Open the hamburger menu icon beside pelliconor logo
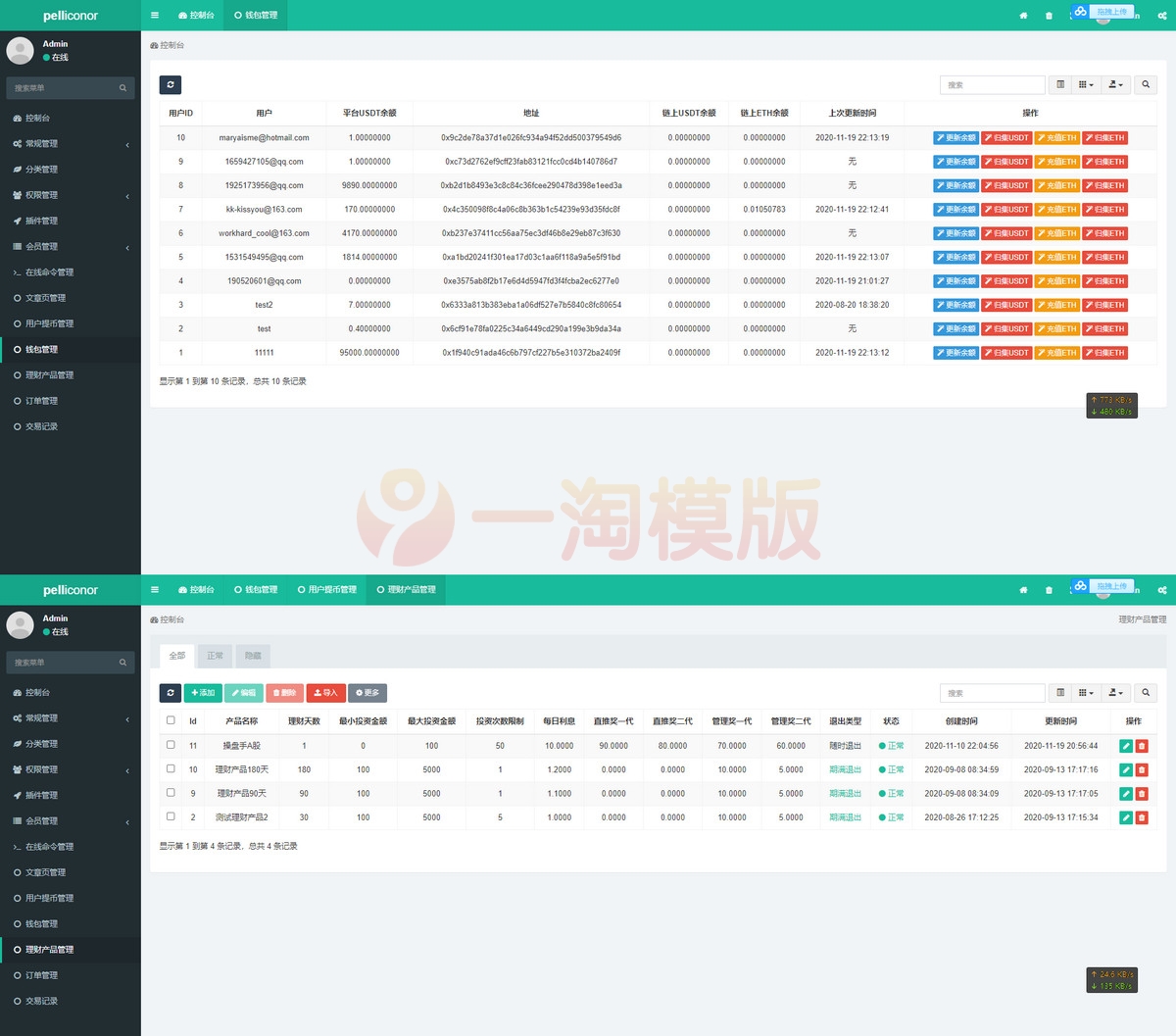Image resolution: width=1176 pixels, height=1036 pixels. [x=154, y=15]
